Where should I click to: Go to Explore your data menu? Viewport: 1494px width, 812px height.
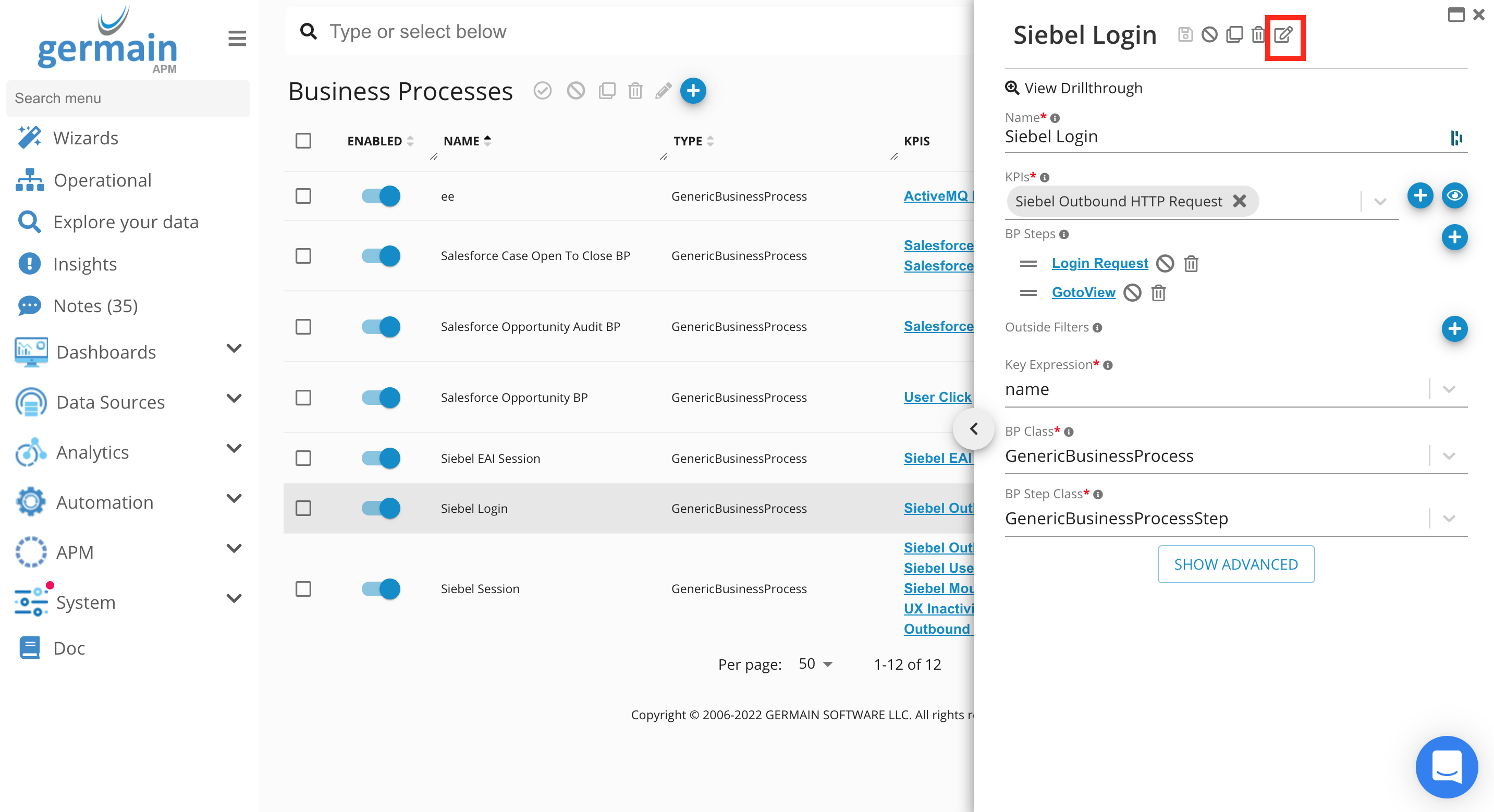[126, 222]
